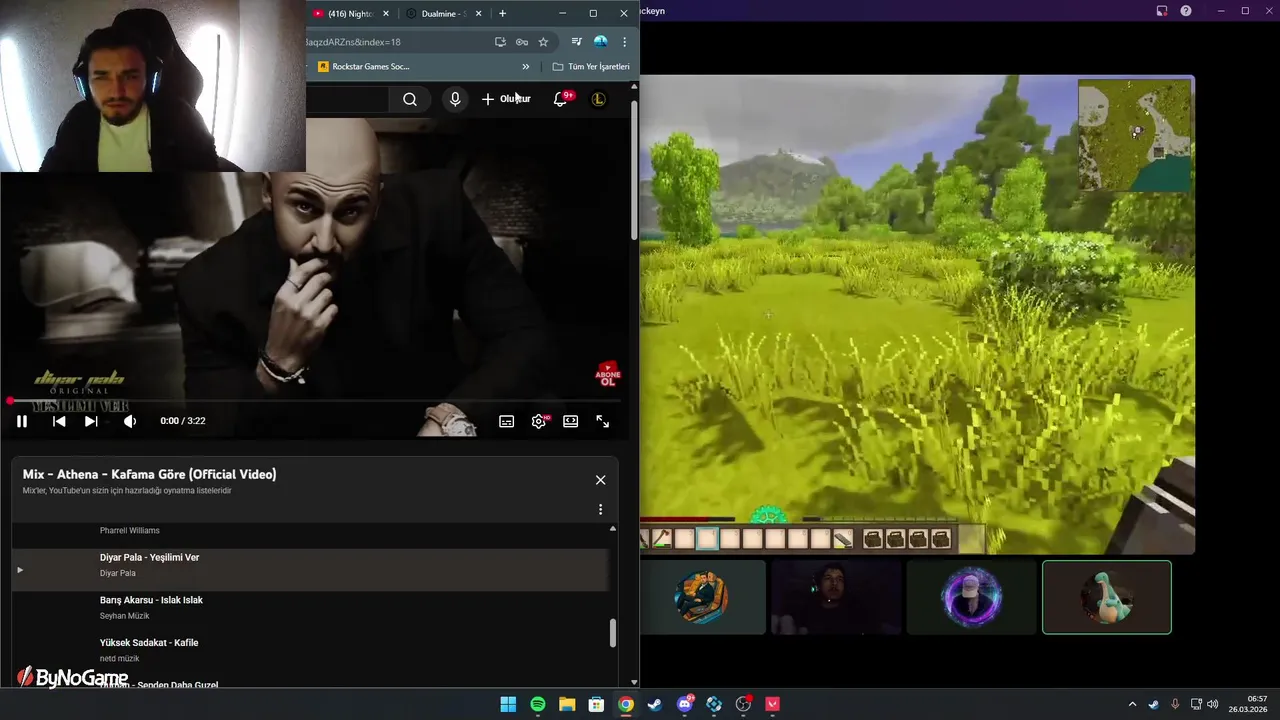Switch the player to theater mode
The height and width of the screenshot is (720, 1280).
[x=571, y=421]
